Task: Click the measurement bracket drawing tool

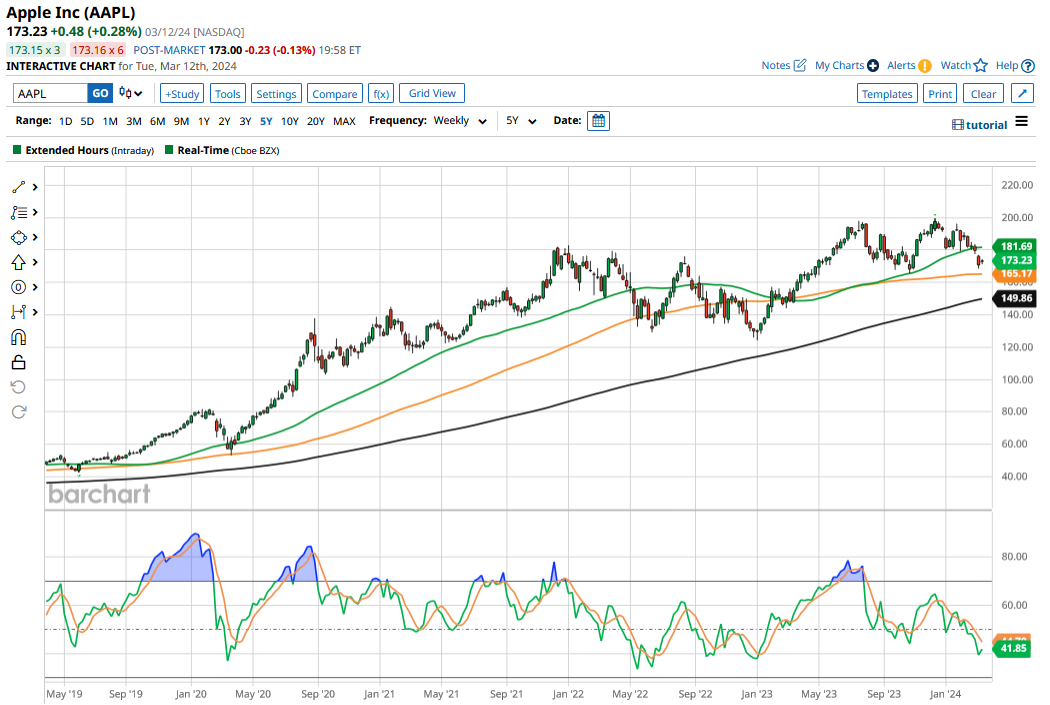Action: pos(18,312)
